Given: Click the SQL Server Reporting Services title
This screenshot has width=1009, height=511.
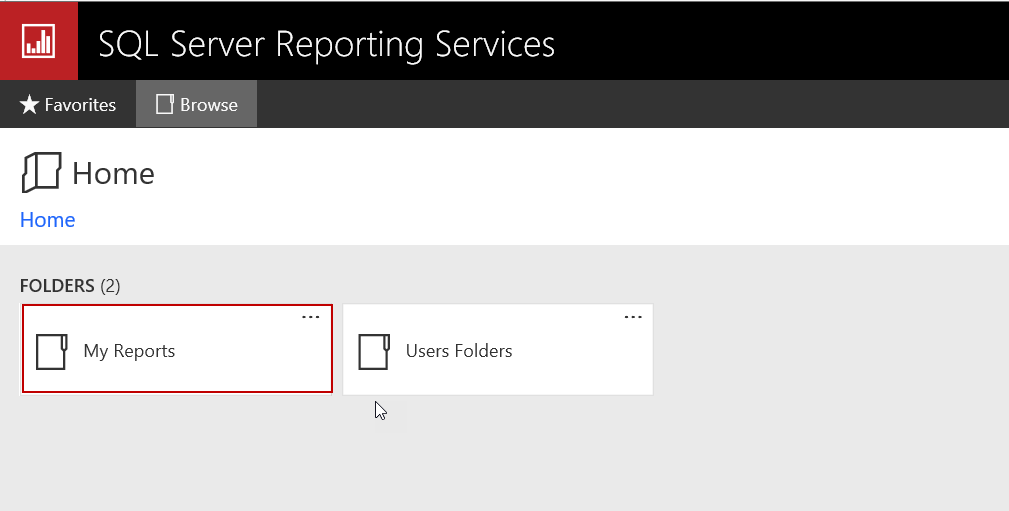Looking at the screenshot, I should point(326,44).
